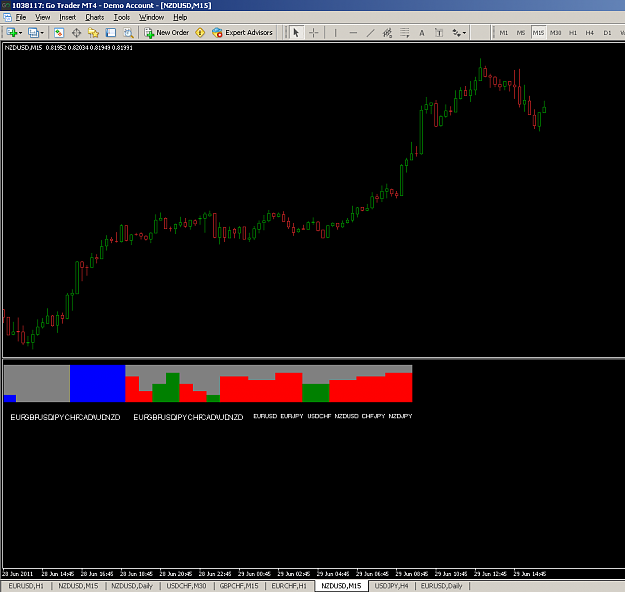
Task: Open the Profiles toolbar icon
Action: pyautogui.click(x=33, y=33)
